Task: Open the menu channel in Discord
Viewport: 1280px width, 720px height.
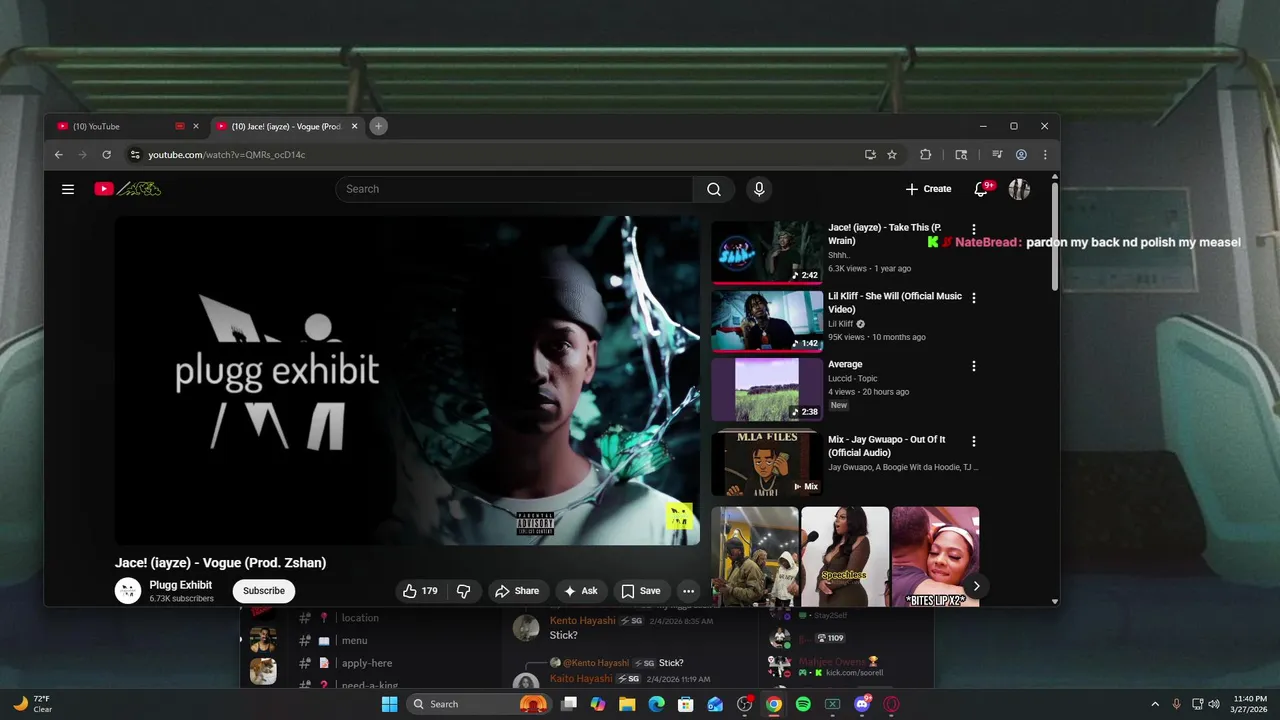Action: pos(354,640)
